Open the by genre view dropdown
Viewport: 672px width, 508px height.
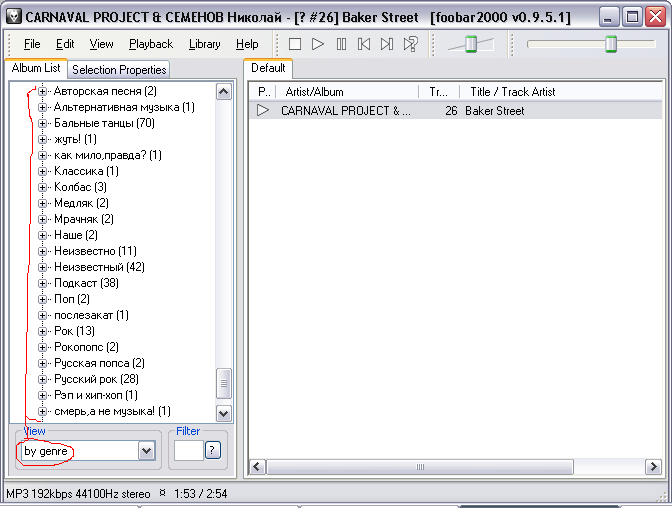pos(146,451)
